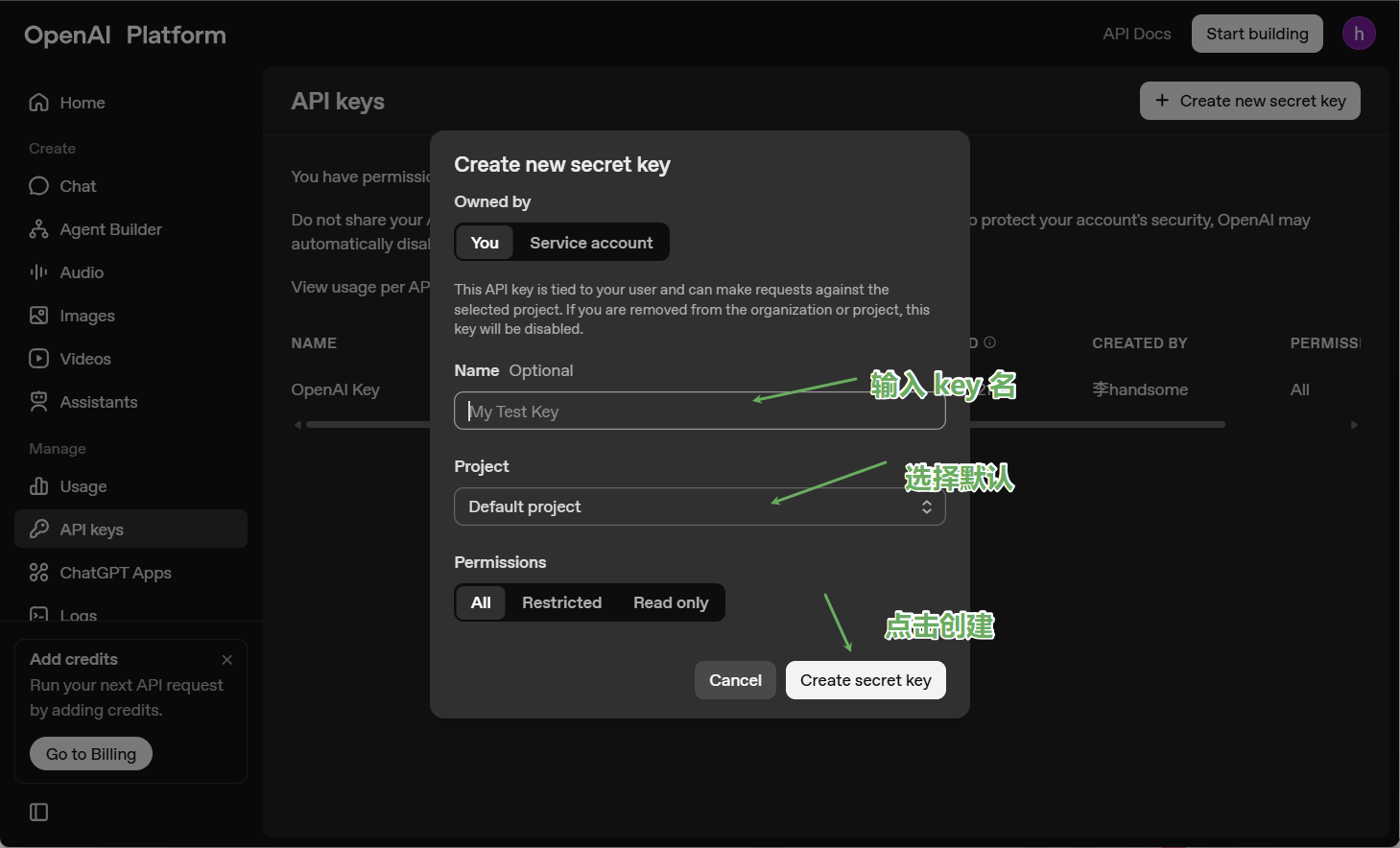Click the info icon beside LAST USED column
The width and height of the screenshot is (1400, 848).
tap(989, 342)
